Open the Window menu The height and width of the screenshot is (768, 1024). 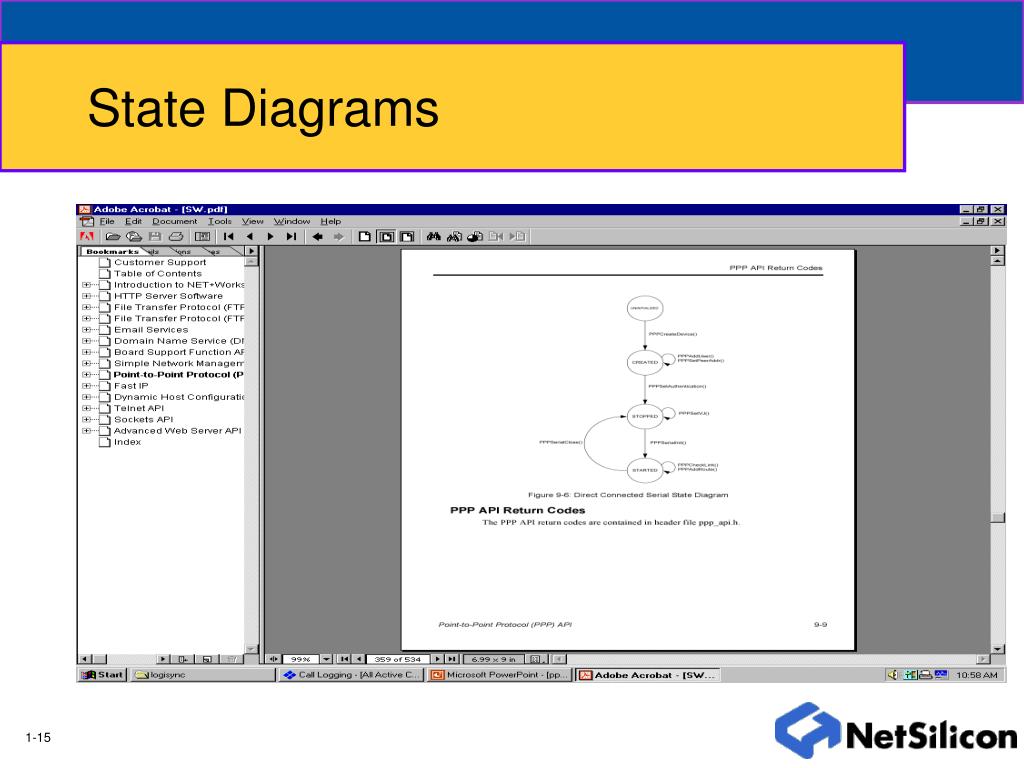[292, 221]
